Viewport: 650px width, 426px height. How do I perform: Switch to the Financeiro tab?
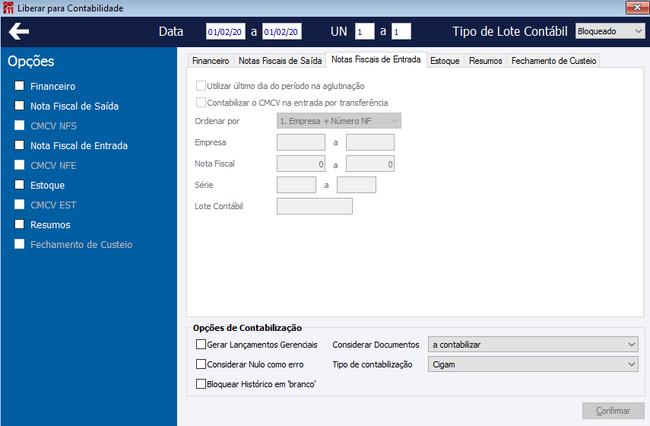click(211, 61)
